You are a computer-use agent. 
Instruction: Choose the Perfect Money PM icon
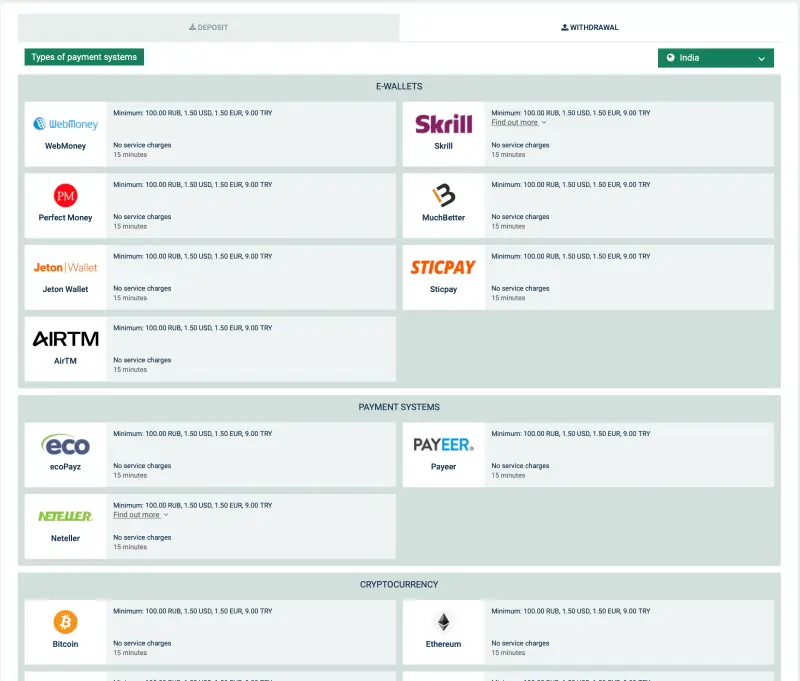[65, 195]
